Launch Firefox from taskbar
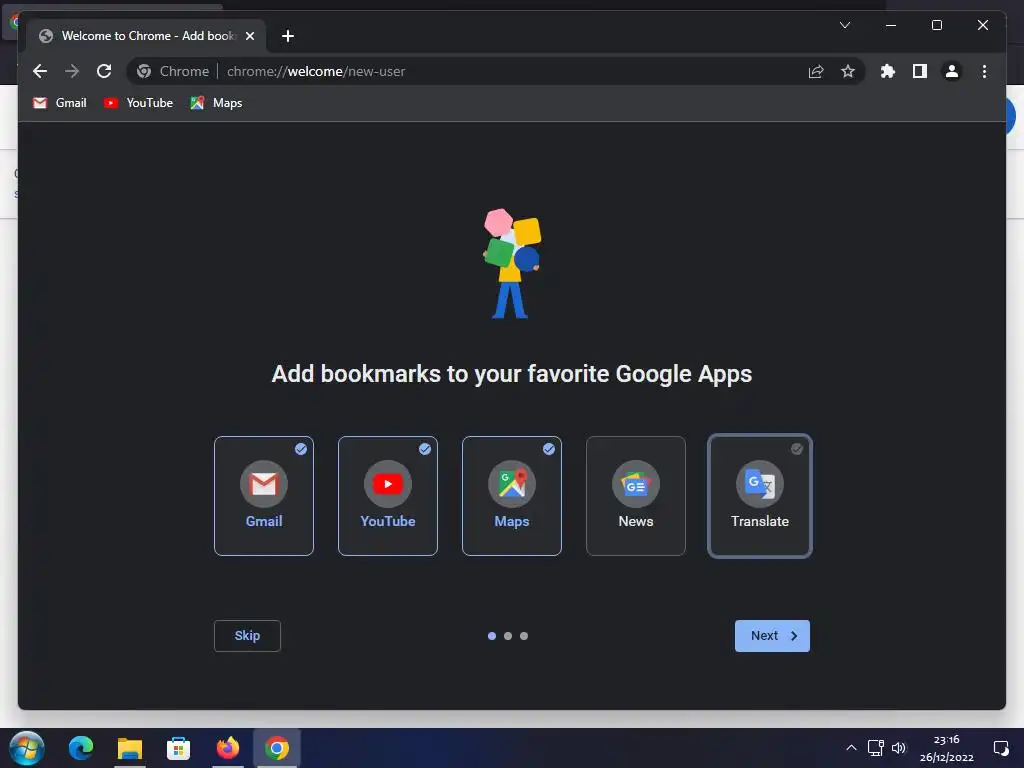The height and width of the screenshot is (768, 1024). tap(227, 748)
